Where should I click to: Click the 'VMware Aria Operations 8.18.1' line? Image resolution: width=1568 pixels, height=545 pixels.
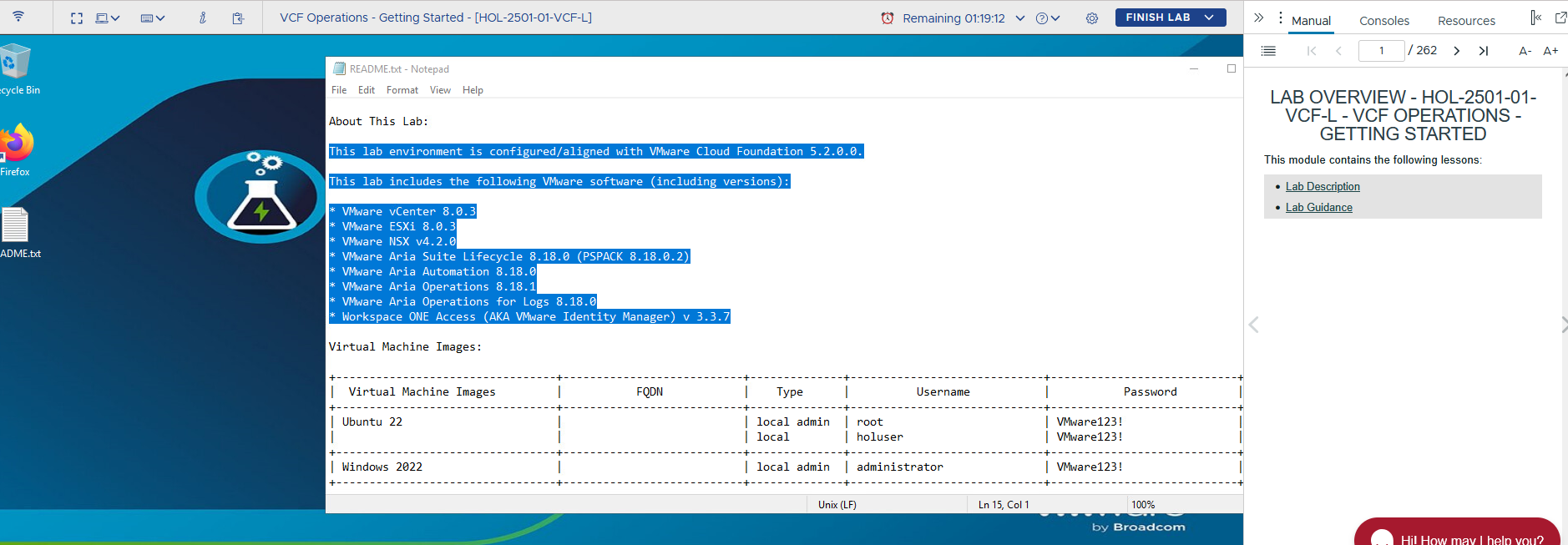[432, 286]
